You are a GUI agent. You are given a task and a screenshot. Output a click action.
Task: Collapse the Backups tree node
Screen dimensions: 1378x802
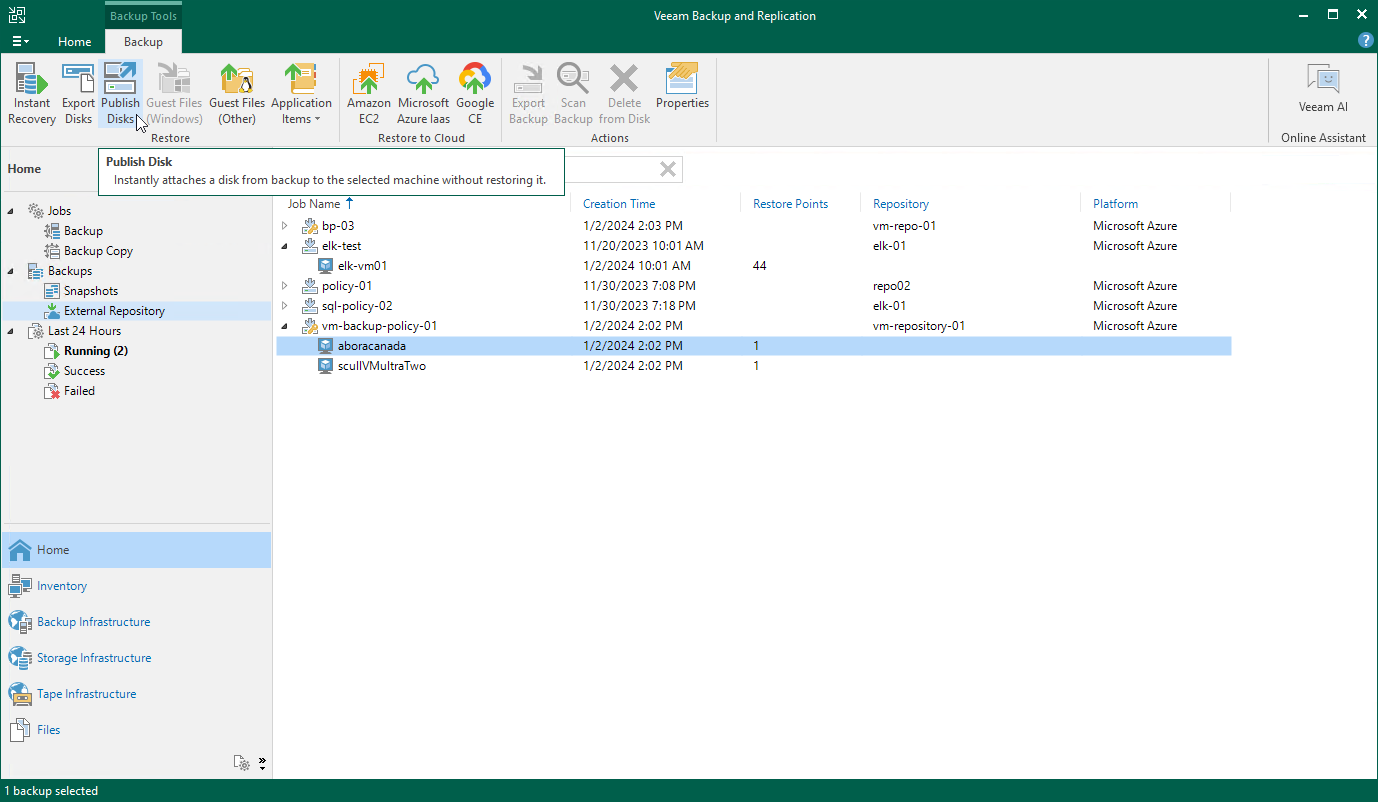[x=12, y=271]
